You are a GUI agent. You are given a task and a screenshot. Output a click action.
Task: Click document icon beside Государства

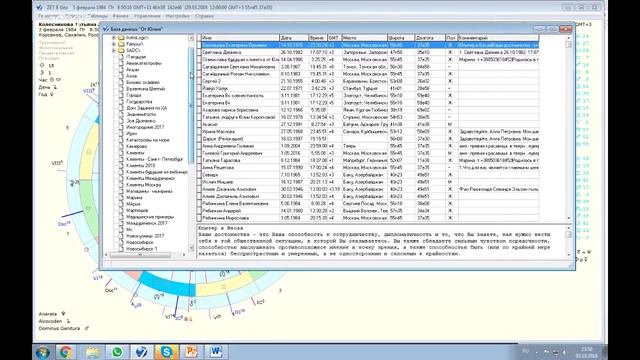pyautogui.click(x=121, y=102)
